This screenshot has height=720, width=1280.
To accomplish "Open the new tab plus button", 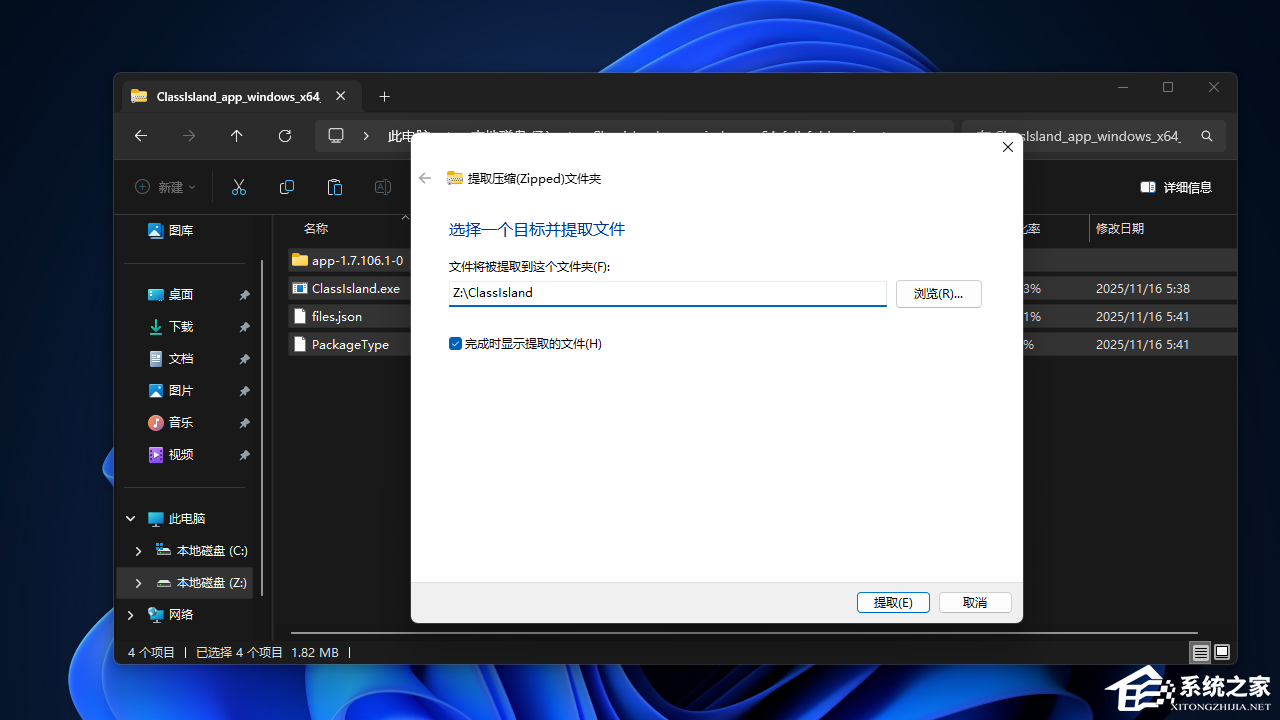I will (x=385, y=97).
